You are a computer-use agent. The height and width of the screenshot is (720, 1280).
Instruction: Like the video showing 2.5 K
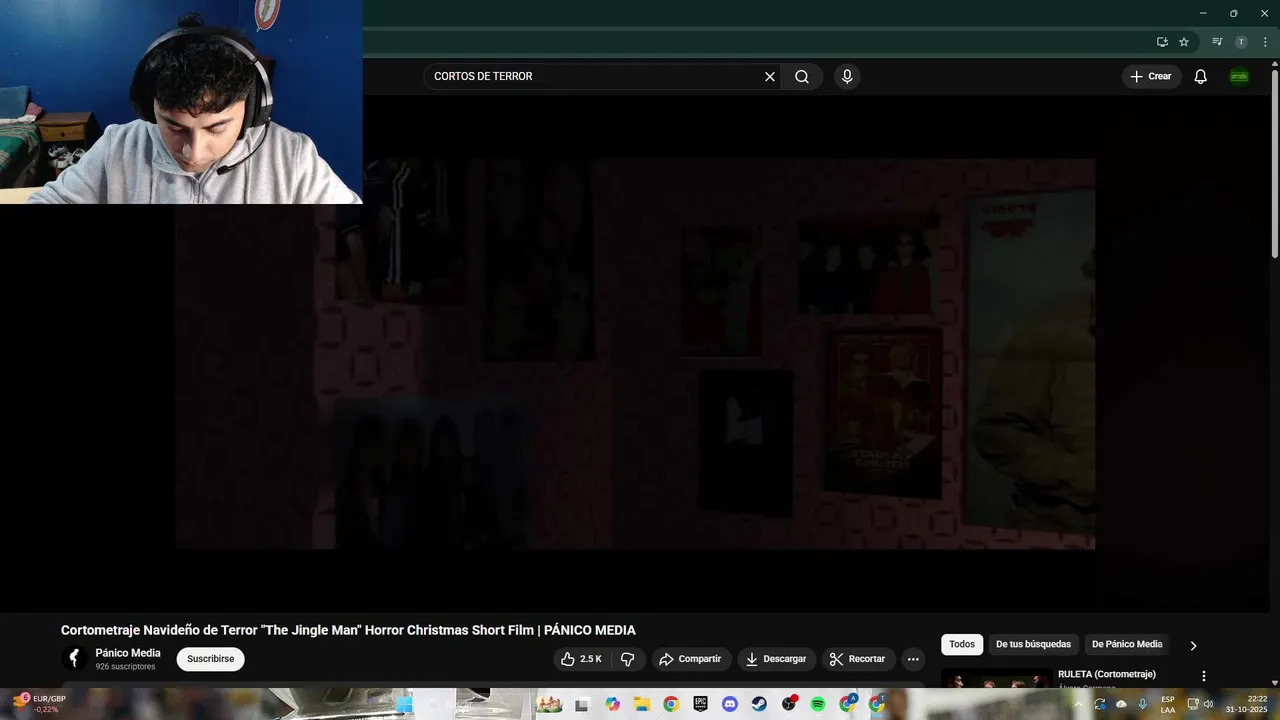pos(581,659)
